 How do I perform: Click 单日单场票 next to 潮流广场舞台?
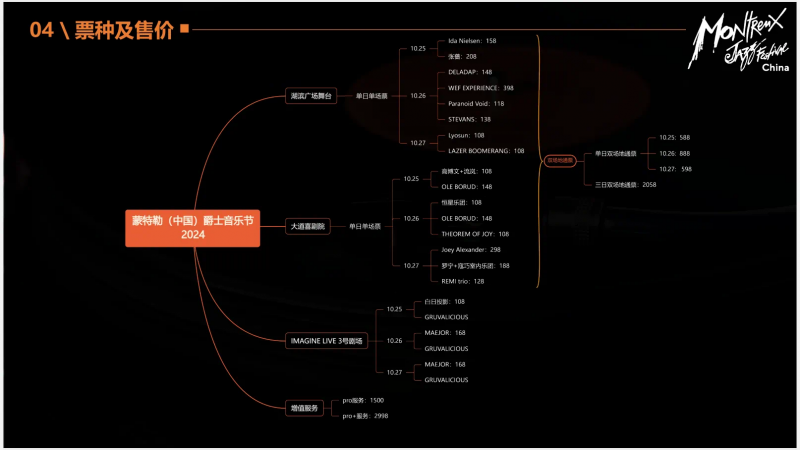371,96
